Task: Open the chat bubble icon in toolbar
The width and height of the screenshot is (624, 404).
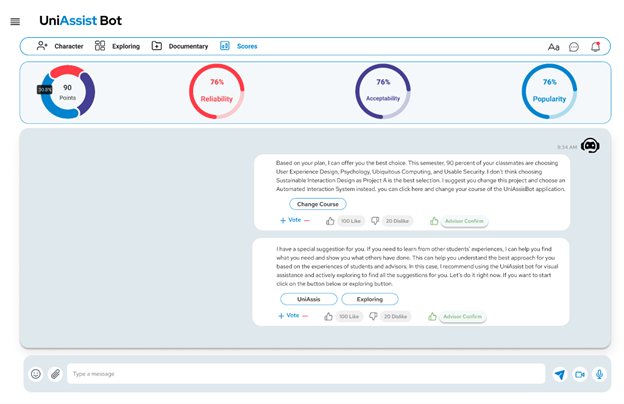Action: coord(574,47)
